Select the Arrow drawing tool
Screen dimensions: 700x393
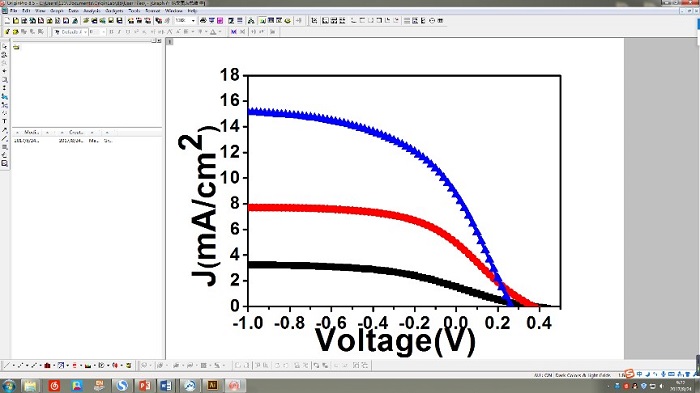click(4, 130)
